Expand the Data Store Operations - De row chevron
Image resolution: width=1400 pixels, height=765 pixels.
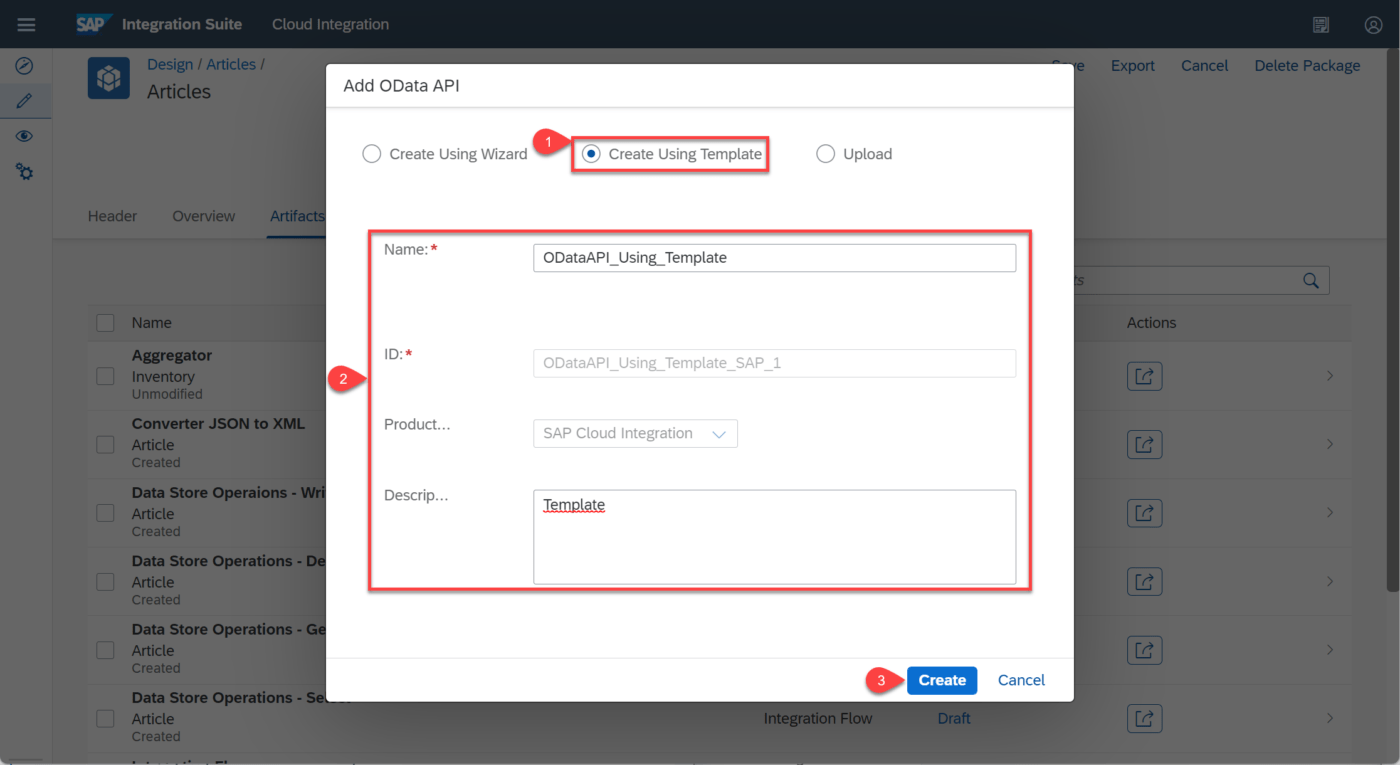pos(1330,581)
